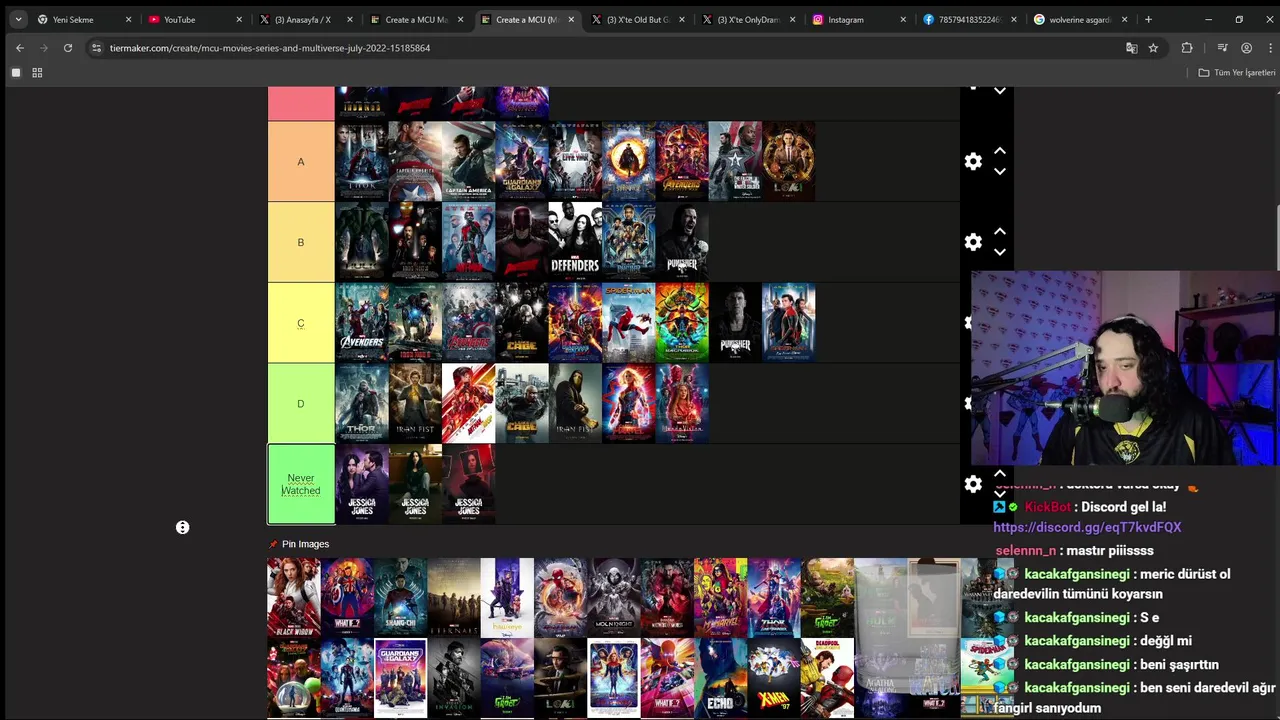Select Hawkeye poster in image pool
The width and height of the screenshot is (1280, 720).
(x=507, y=598)
